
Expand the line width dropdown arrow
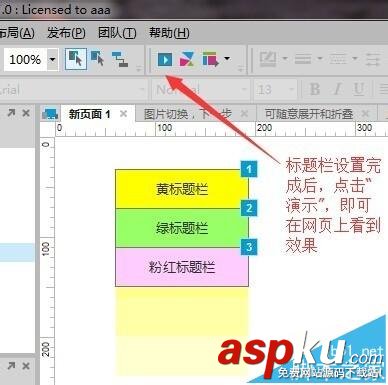320,59
